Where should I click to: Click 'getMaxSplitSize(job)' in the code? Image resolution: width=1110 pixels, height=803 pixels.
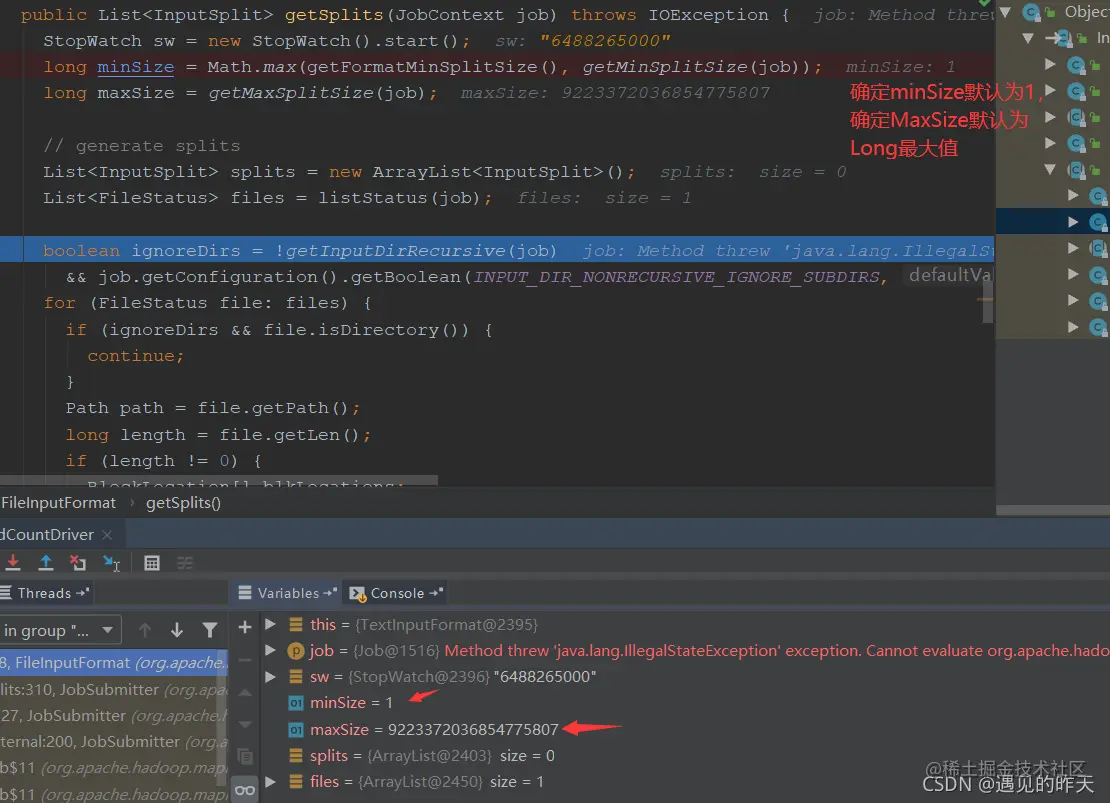[318, 93]
